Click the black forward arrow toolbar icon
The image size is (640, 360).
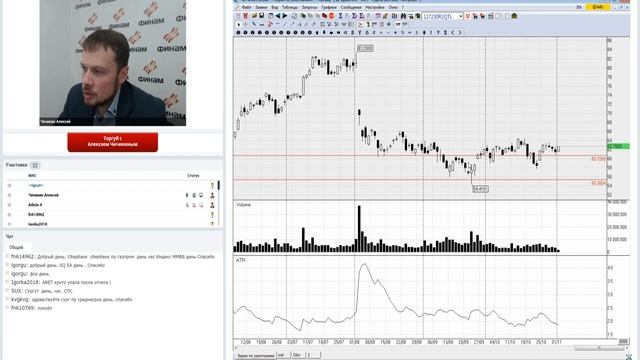tap(285, 16)
